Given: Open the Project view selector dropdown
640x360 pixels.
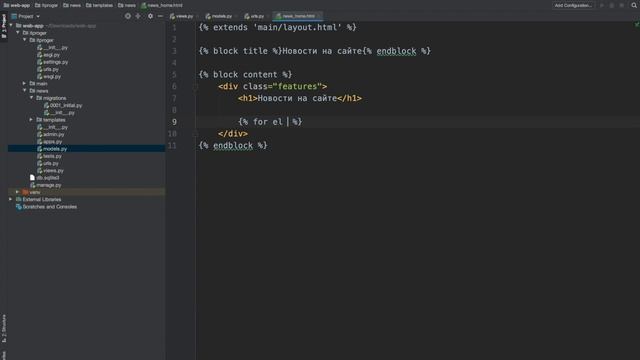Looking at the screenshot, I should 26,16.
